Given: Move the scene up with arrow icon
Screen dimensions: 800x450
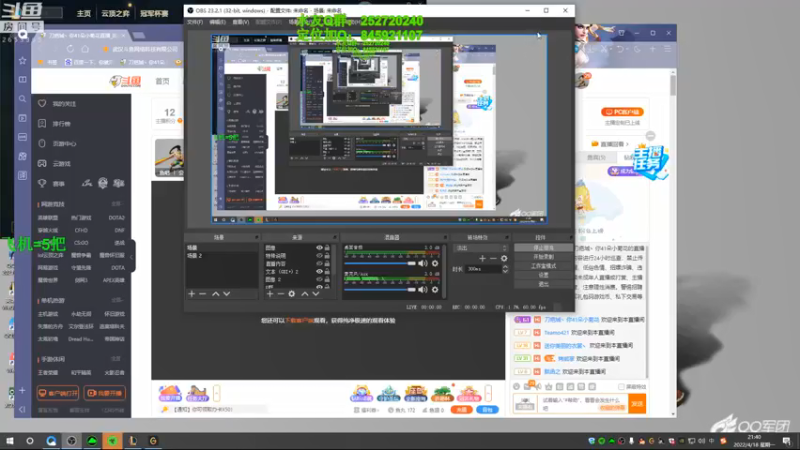Looking at the screenshot, I should [216, 294].
